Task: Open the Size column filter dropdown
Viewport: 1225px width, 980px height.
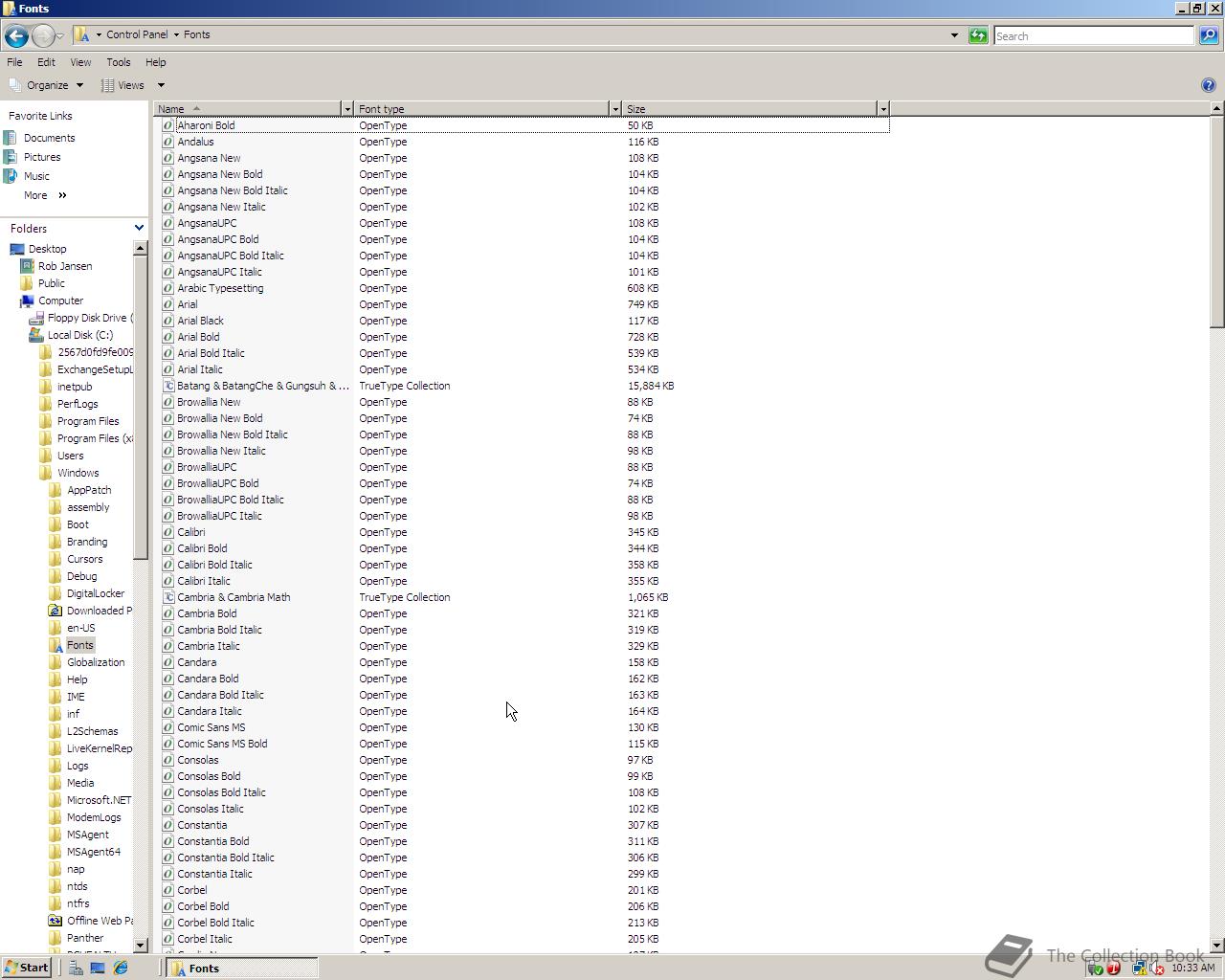Action: 882,109
